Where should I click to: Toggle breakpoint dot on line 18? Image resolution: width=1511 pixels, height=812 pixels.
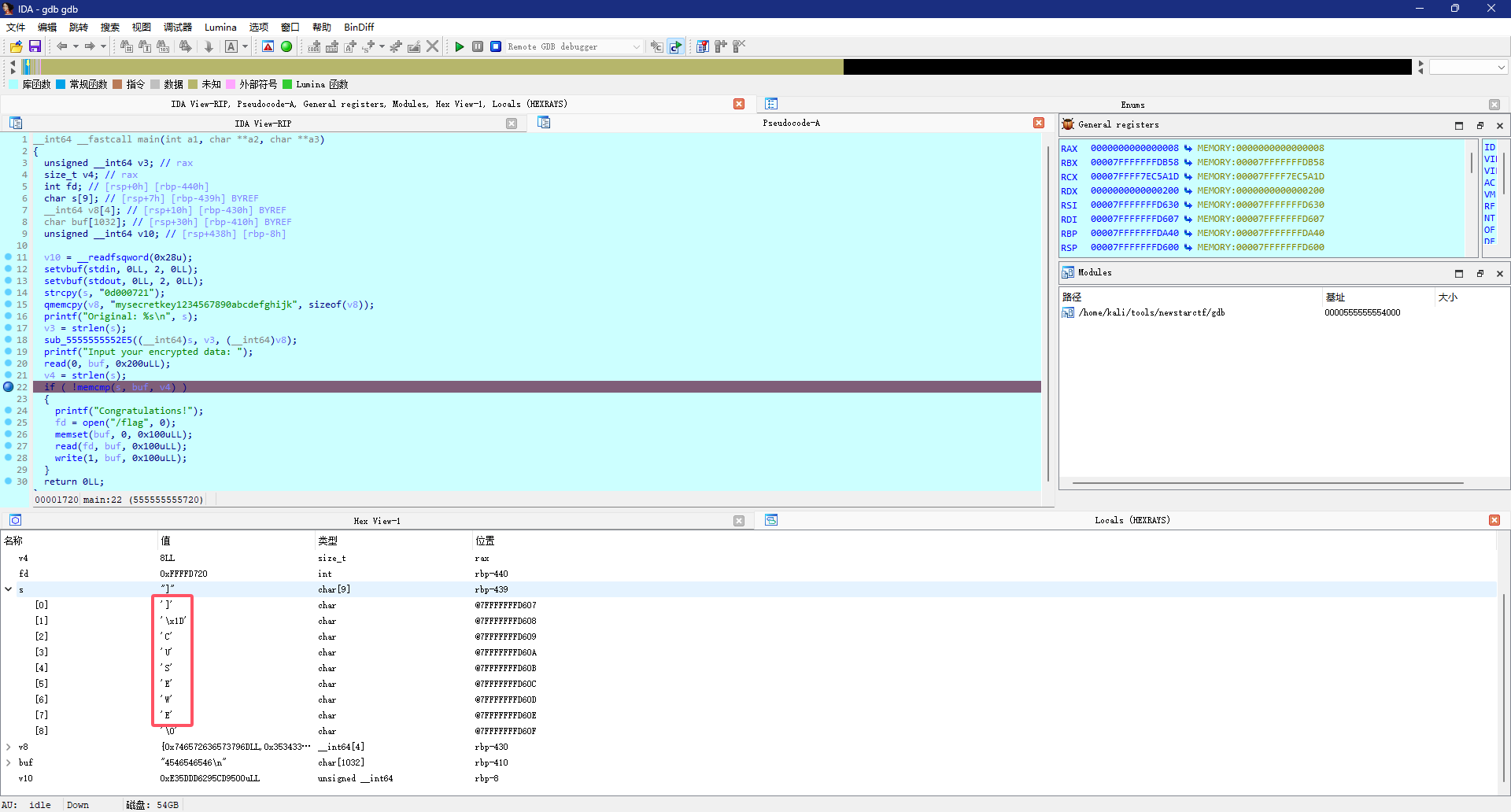pyautogui.click(x=8, y=340)
